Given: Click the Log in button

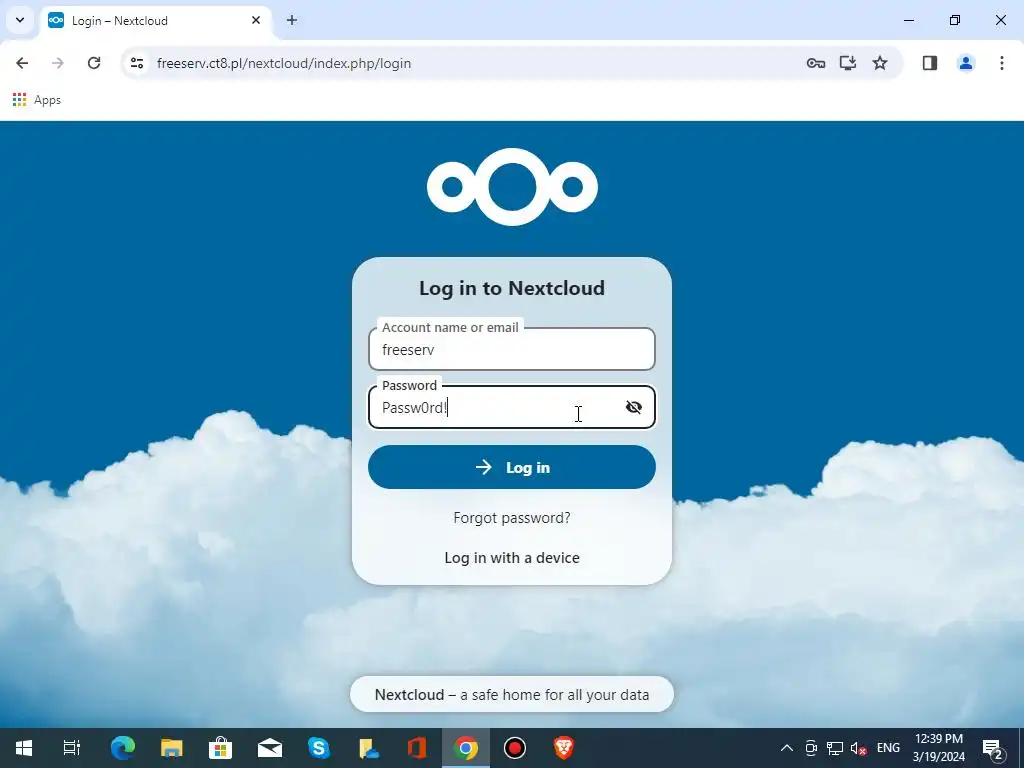Looking at the screenshot, I should pyautogui.click(x=511, y=467).
